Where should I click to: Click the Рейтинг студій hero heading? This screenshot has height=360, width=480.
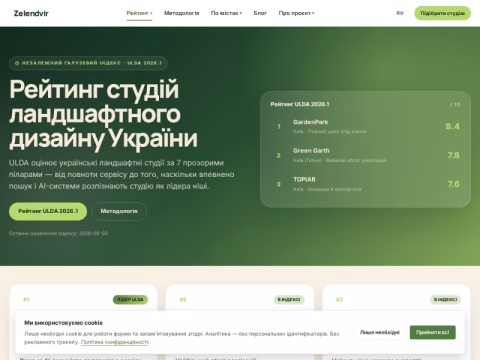pos(103,114)
